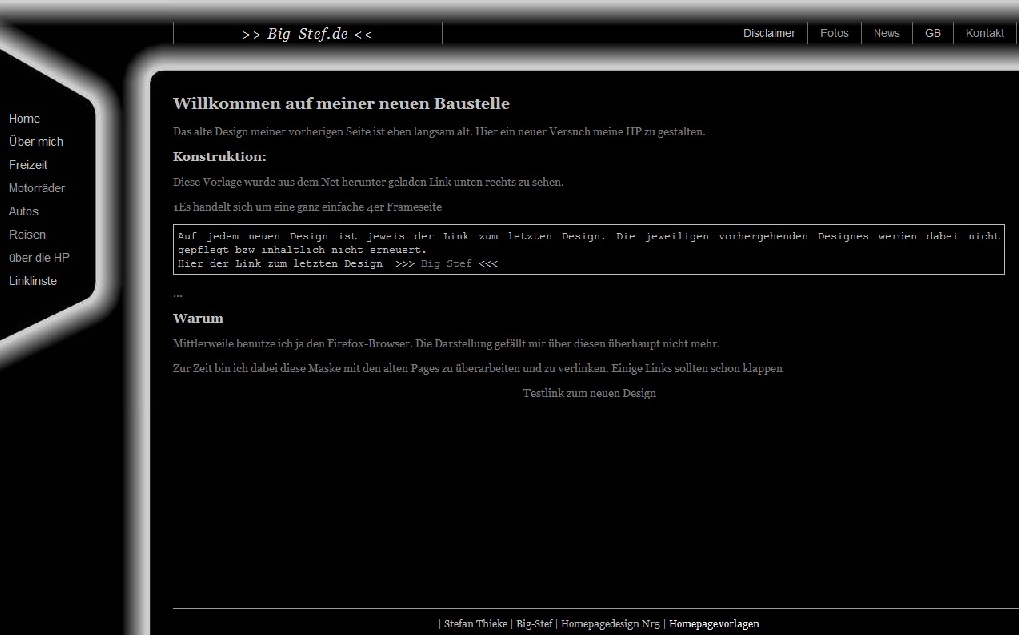Navigate to Home in the sidebar

24,119
